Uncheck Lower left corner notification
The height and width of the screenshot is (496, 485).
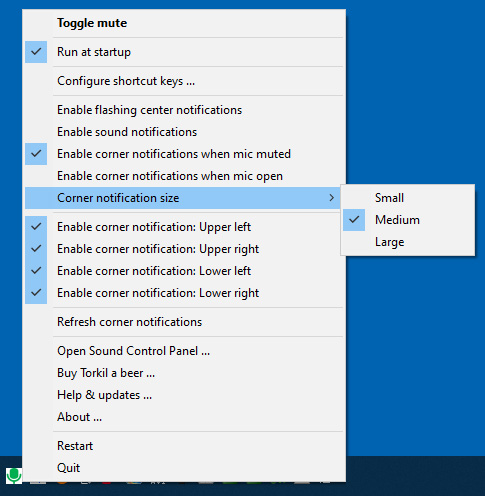pyautogui.click(x=184, y=271)
